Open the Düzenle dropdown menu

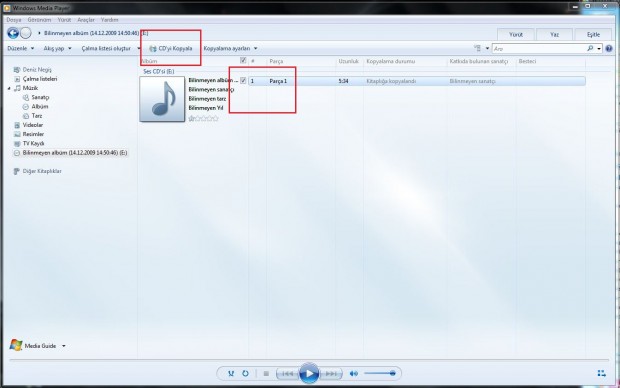[x=21, y=48]
